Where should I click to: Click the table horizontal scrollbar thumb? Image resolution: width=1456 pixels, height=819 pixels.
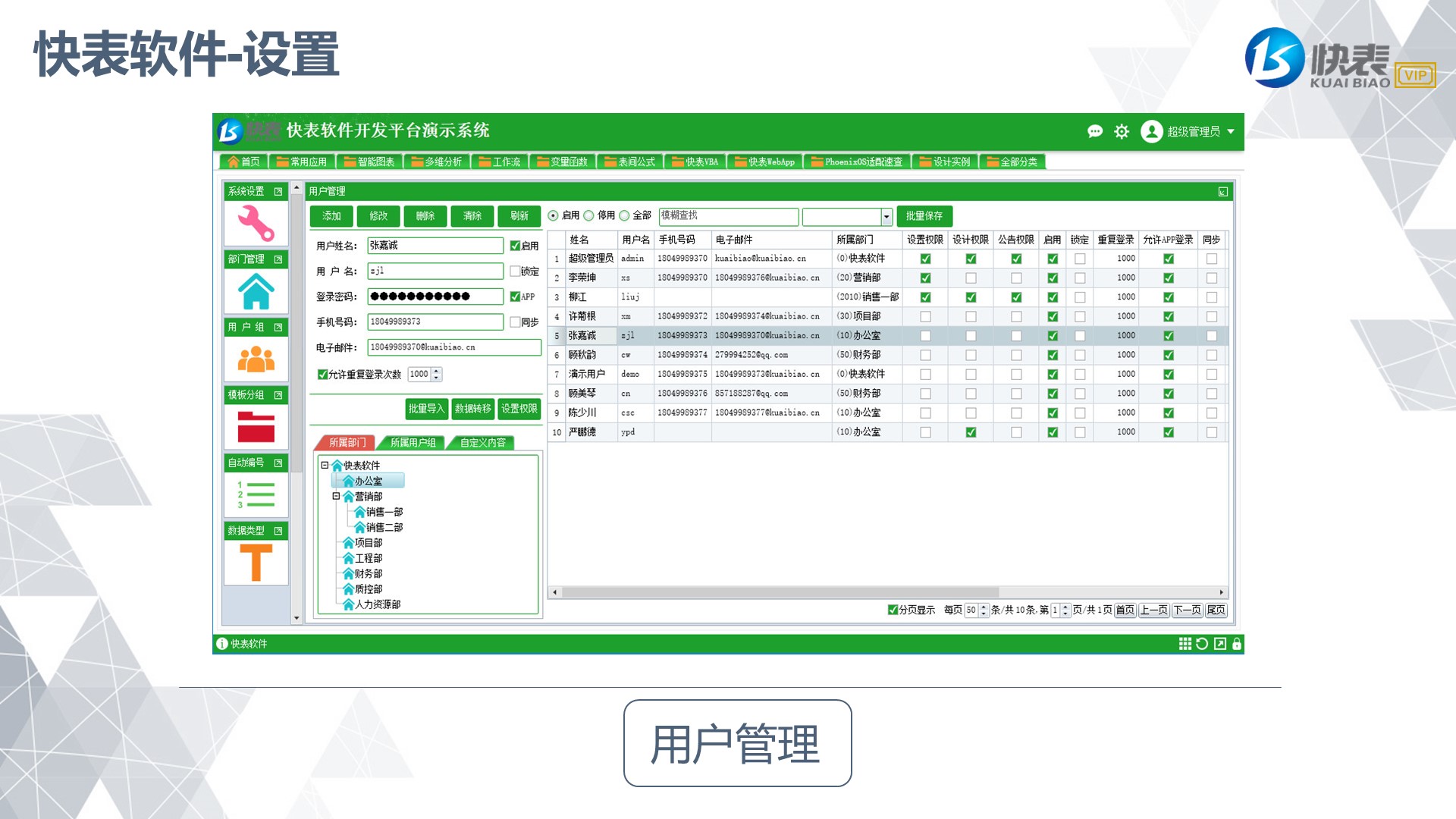[x=780, y=593]
